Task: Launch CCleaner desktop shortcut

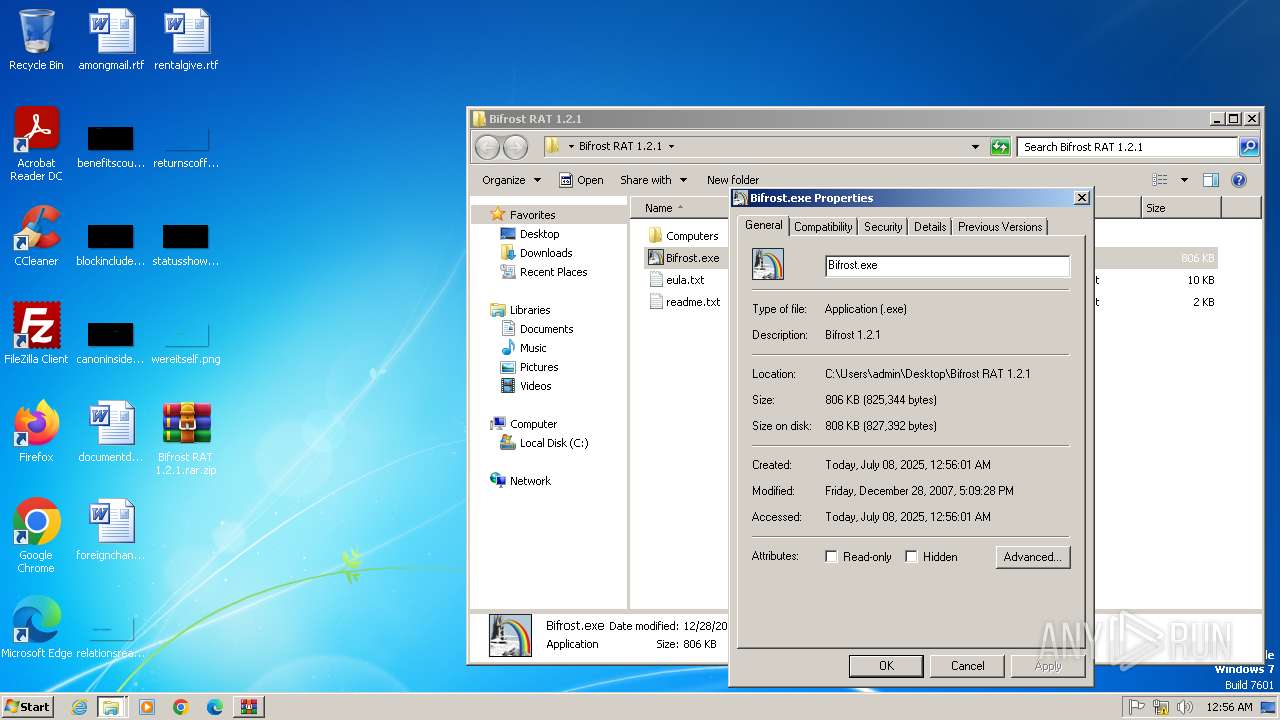Action: (36, 236)
